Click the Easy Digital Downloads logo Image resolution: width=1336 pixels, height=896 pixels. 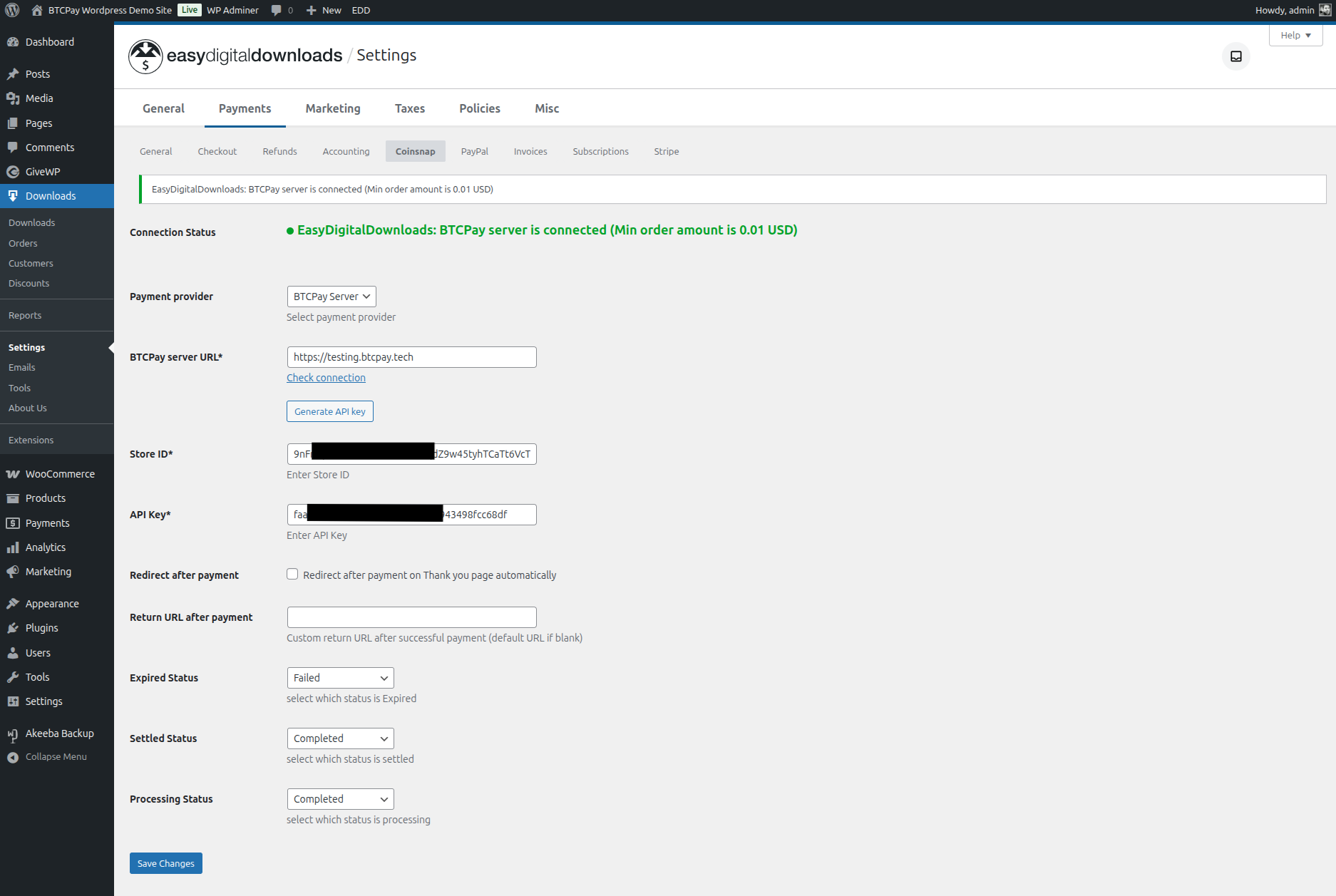pyautogui.click(x=145, y=56)
